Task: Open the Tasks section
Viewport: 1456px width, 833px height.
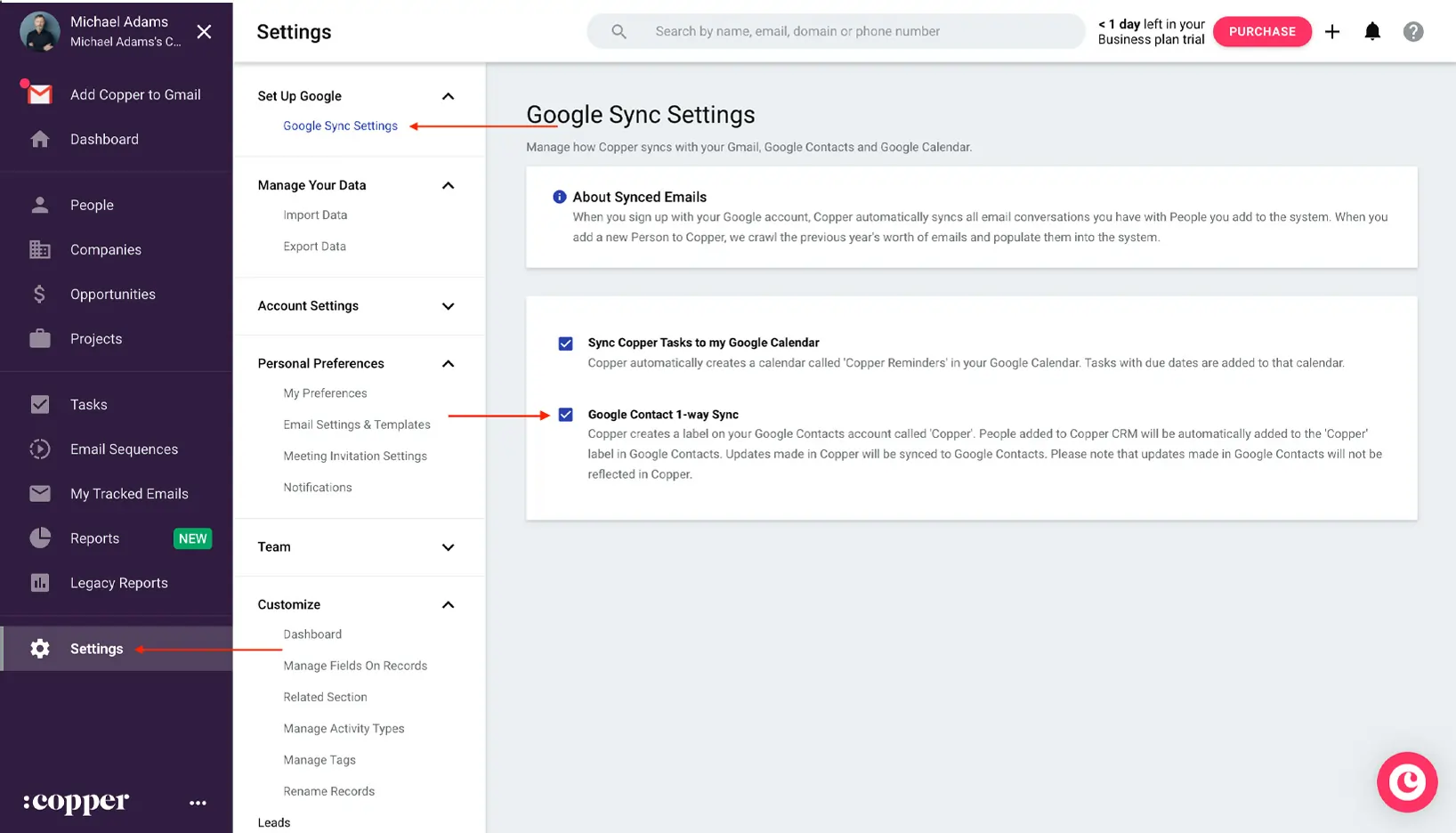Action: coord(89,404)
